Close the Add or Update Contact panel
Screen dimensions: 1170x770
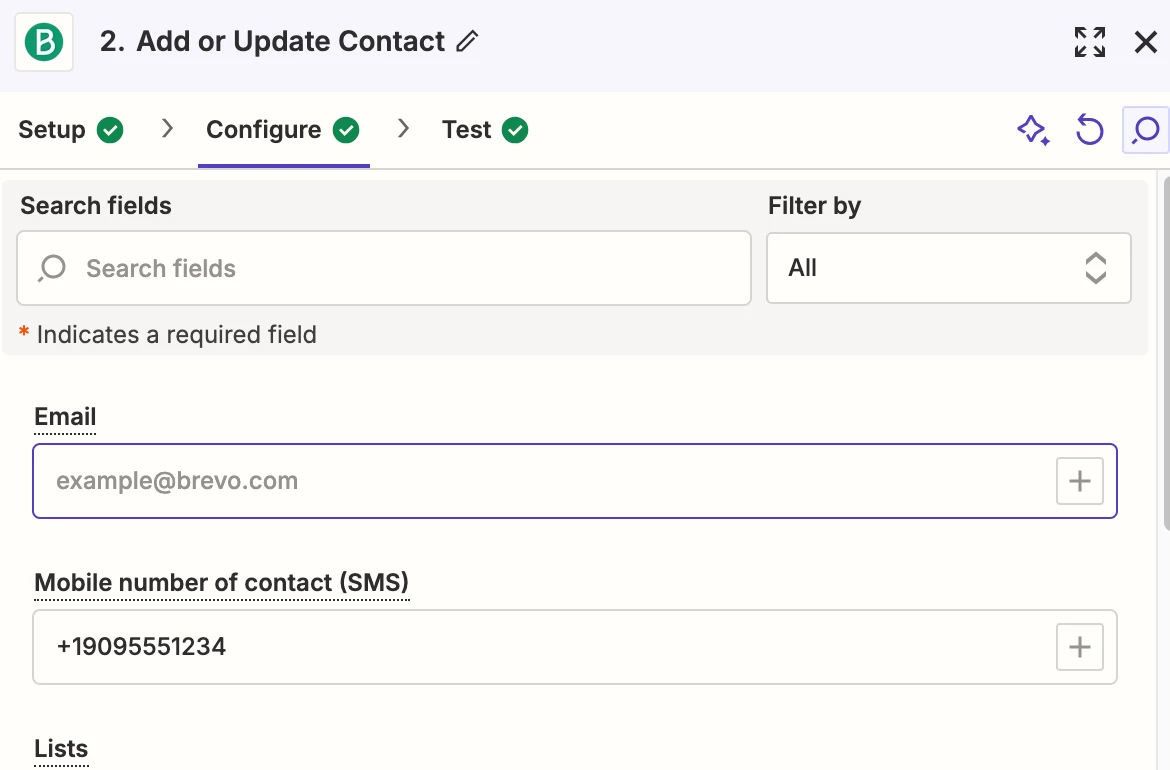(x=1145, y=42)
